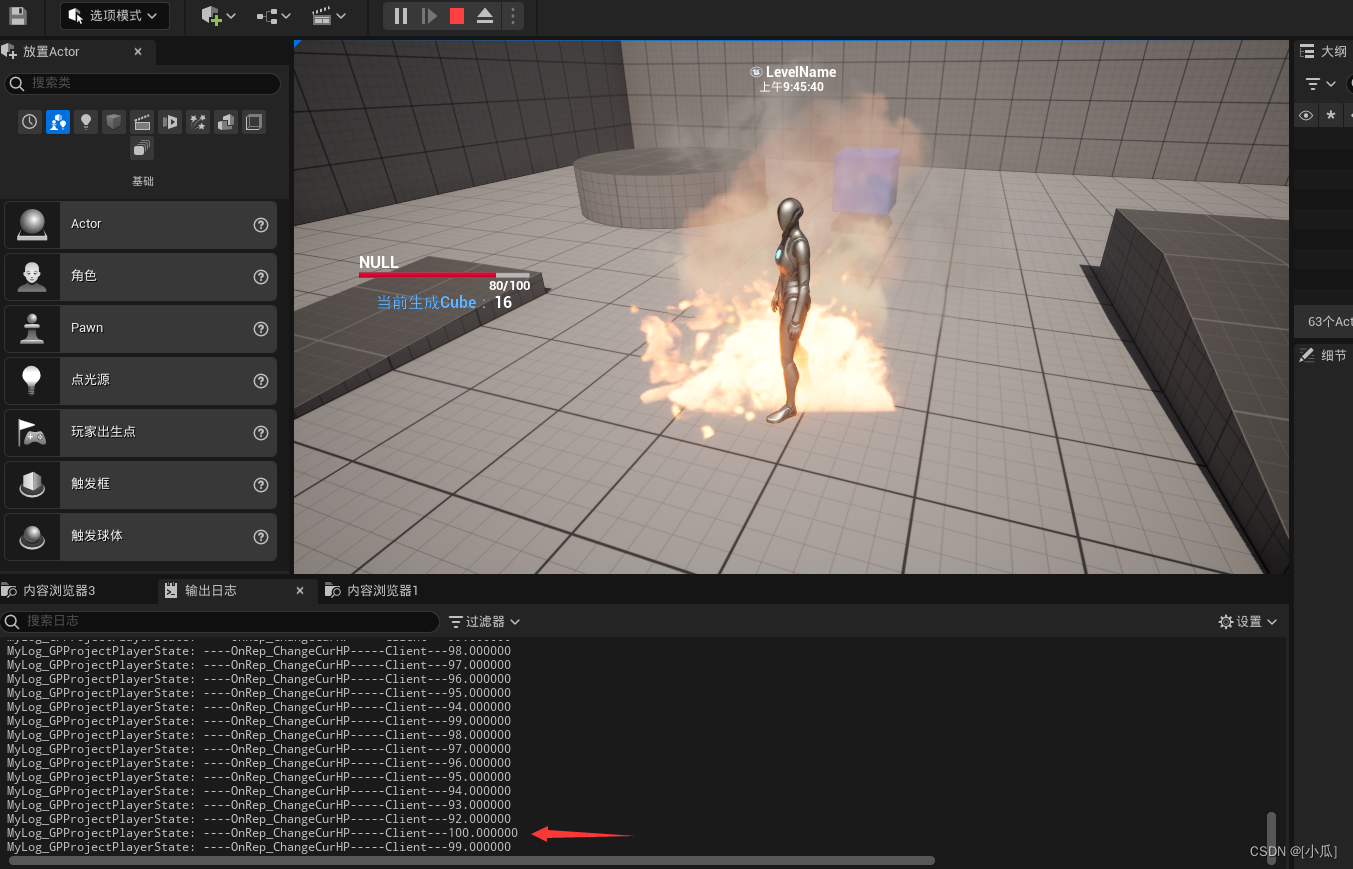Select the Basic actors category icon
1353x869 pixels.
click(58, 122)
